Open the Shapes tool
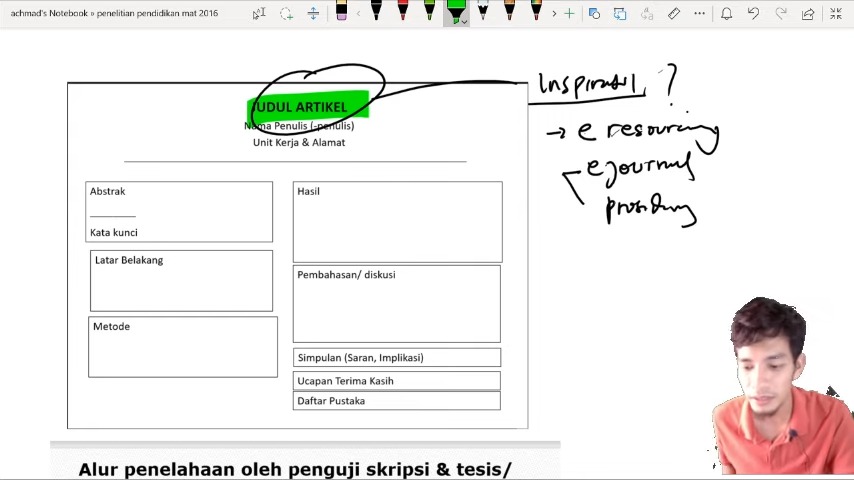 594,14
